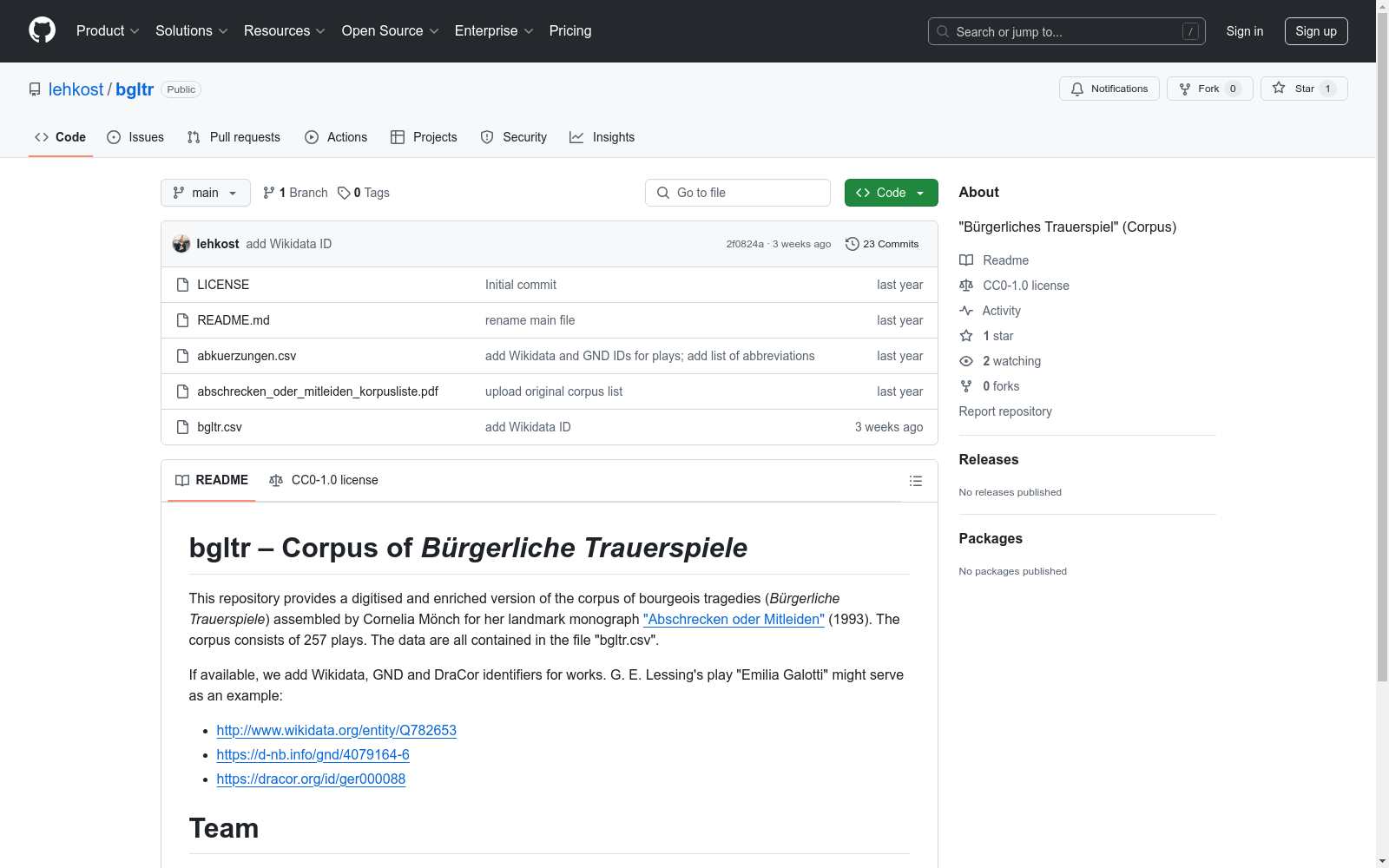This screenshot has width=1389, height=868.
Task: Click the 'rename main file' commit message
Action: 530,320
